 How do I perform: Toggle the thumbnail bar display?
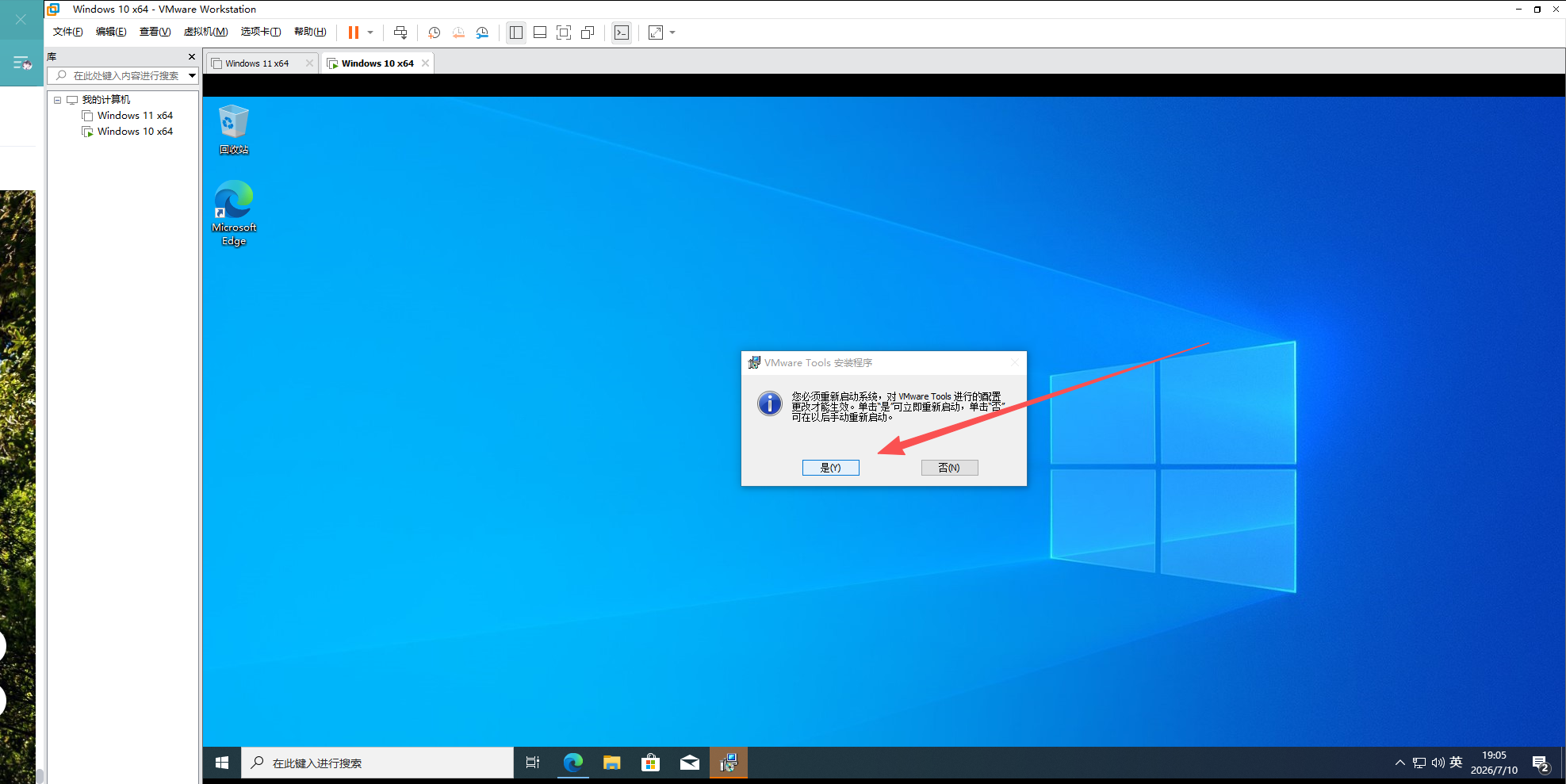(x=540, y=33)
